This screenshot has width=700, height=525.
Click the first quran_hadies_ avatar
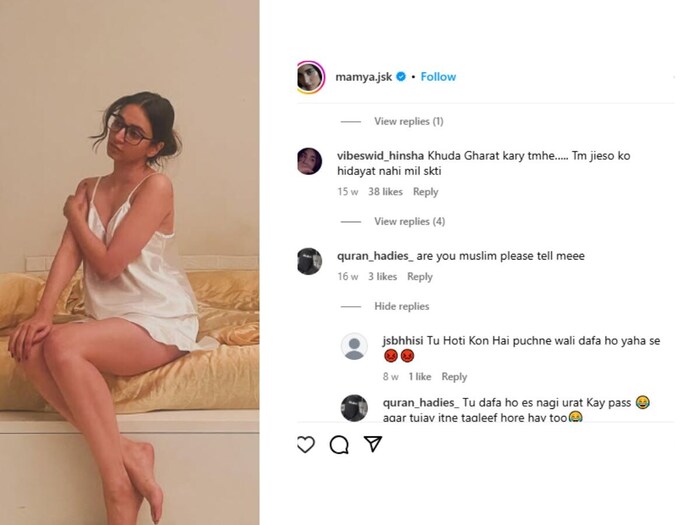310,261
